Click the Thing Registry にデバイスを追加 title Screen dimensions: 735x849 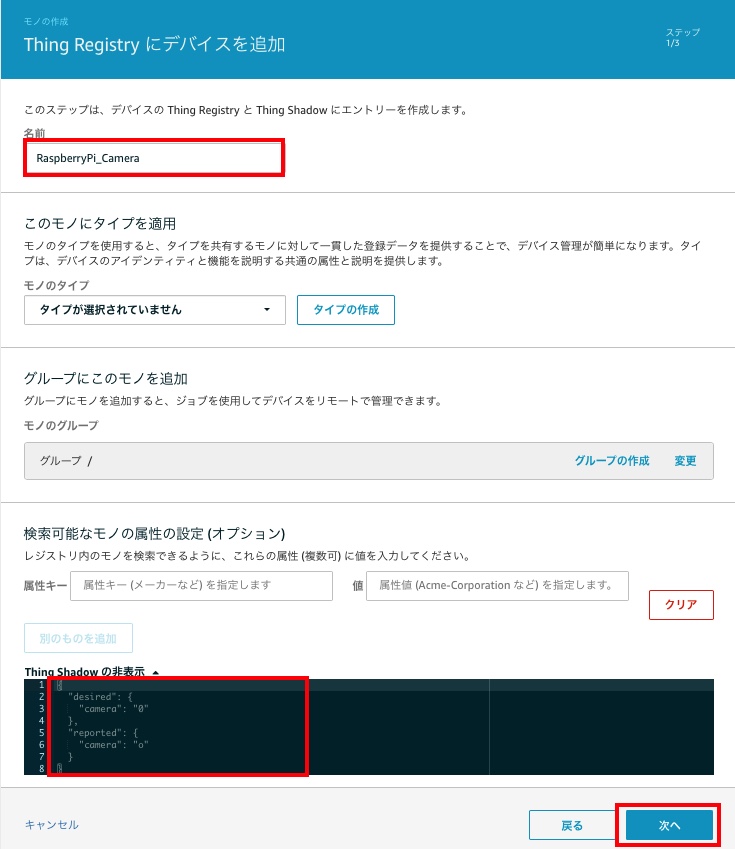pos(154,44)
